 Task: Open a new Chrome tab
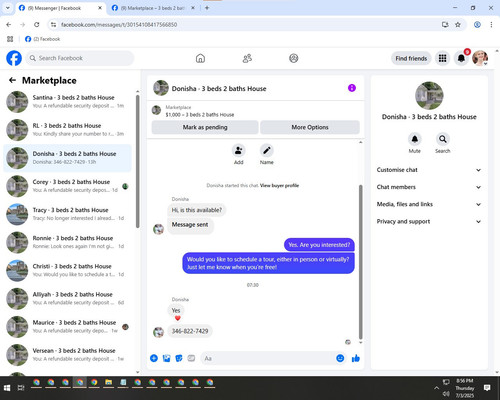click(207, 8)
